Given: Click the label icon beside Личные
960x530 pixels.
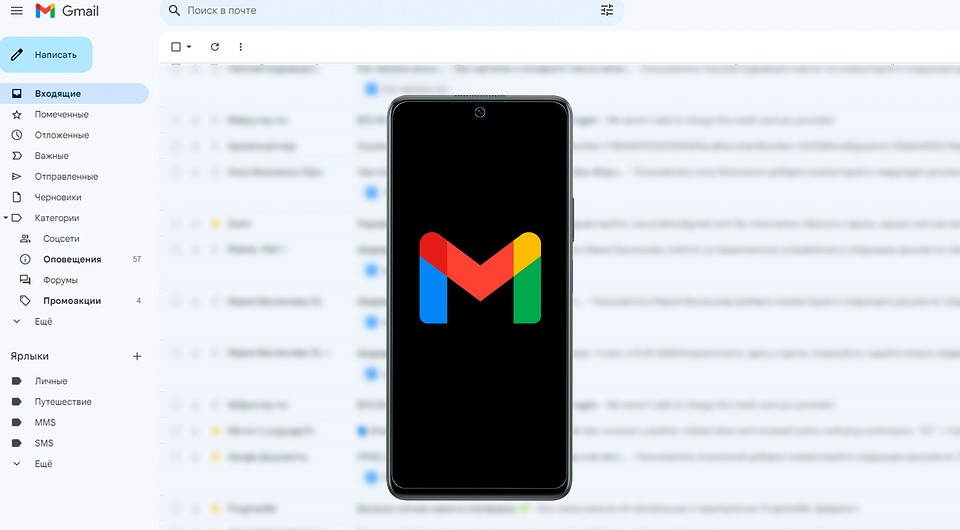Looking at the screenshot, I should (17, 381).
